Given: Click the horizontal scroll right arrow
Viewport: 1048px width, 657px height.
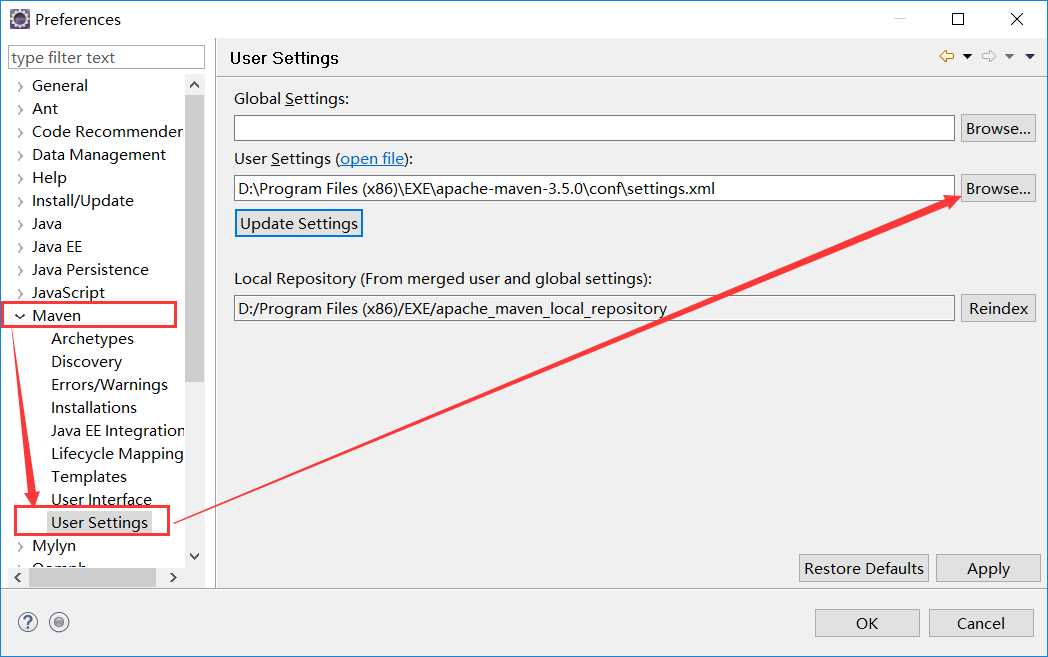Looking at the screenshot, I should pyautogui.click(x=173, y=577).
